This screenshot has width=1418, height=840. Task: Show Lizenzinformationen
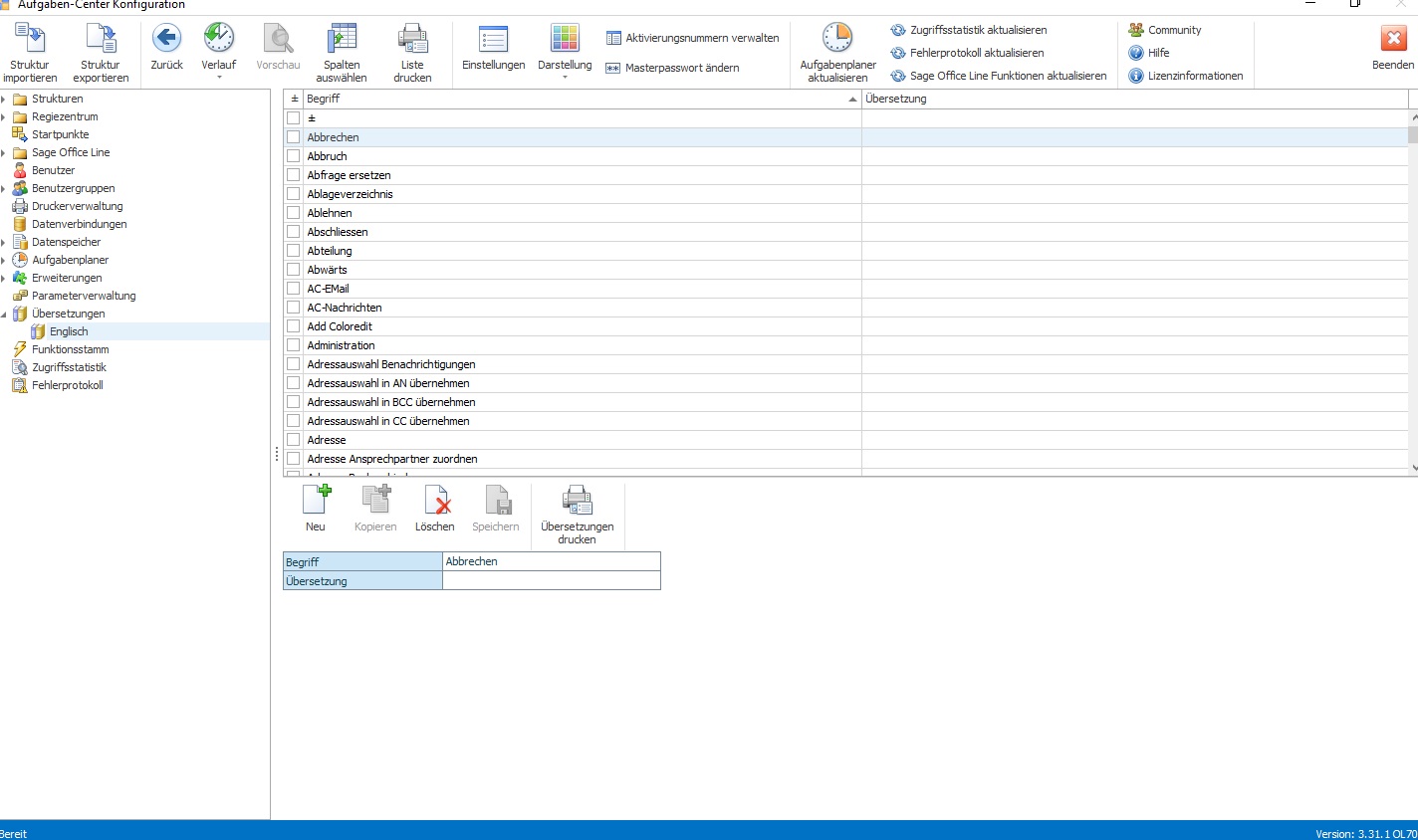[x=1186, y=76]
